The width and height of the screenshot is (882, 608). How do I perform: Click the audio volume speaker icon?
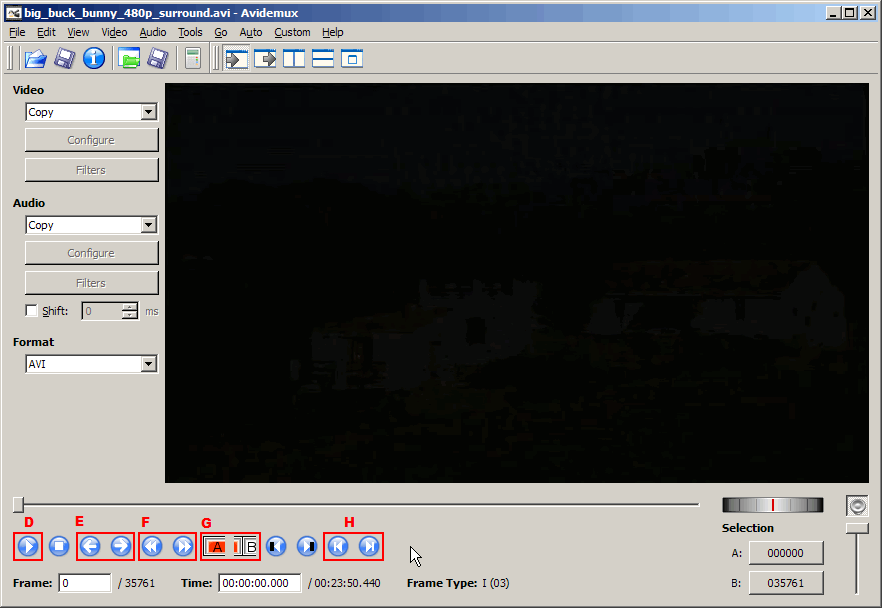click(x=857, y=506)
